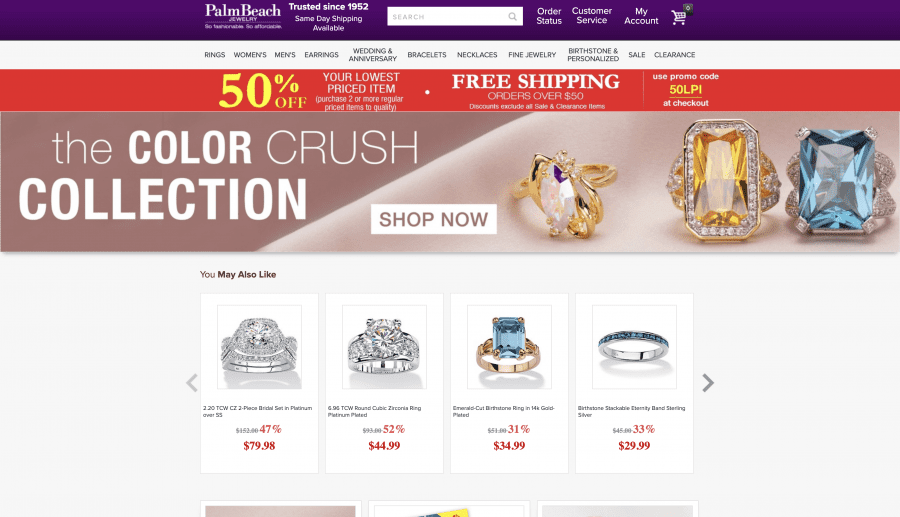Viewport: 900px width, 517px height.
Task: Go to My Account
Action: click(x=641, y=16)
